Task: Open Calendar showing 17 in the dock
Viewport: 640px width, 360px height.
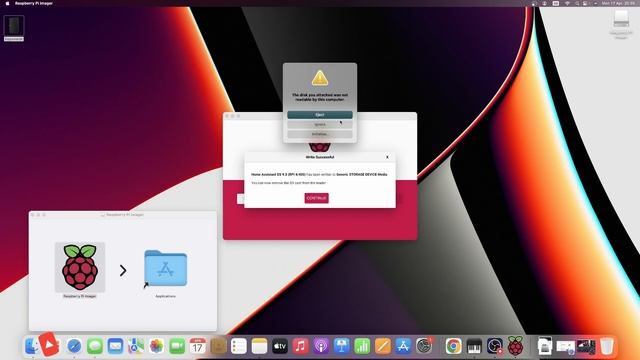Action: pos(198,346)
